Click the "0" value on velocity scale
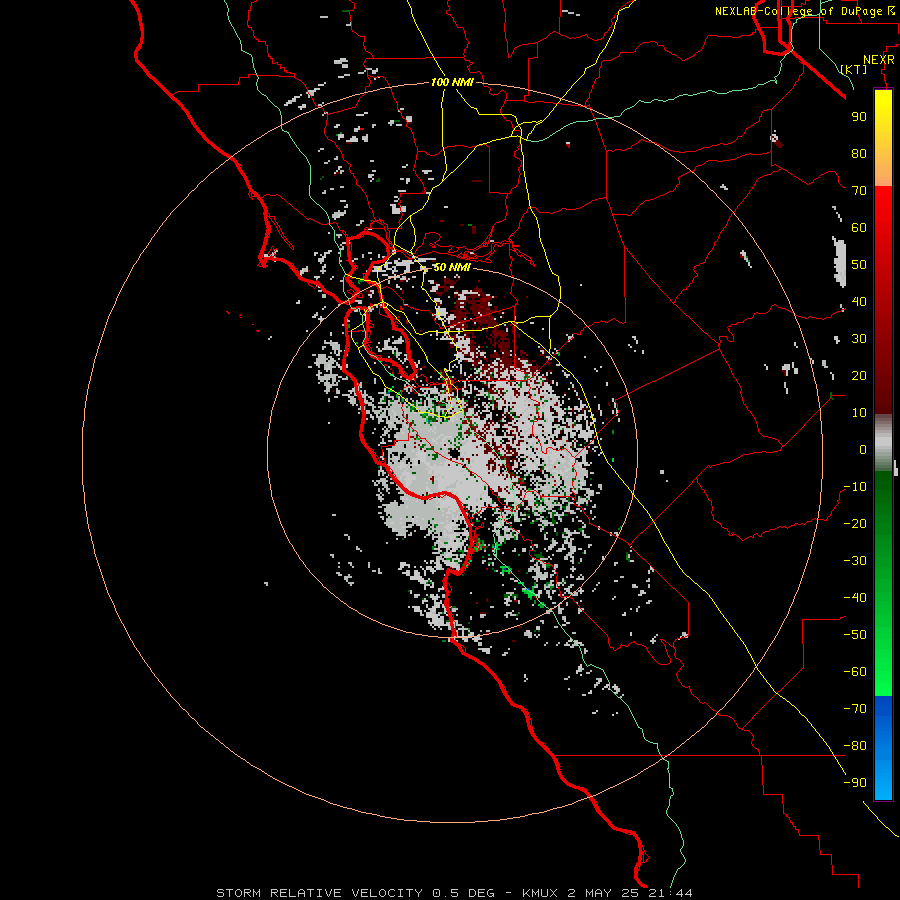 point(863,450)
